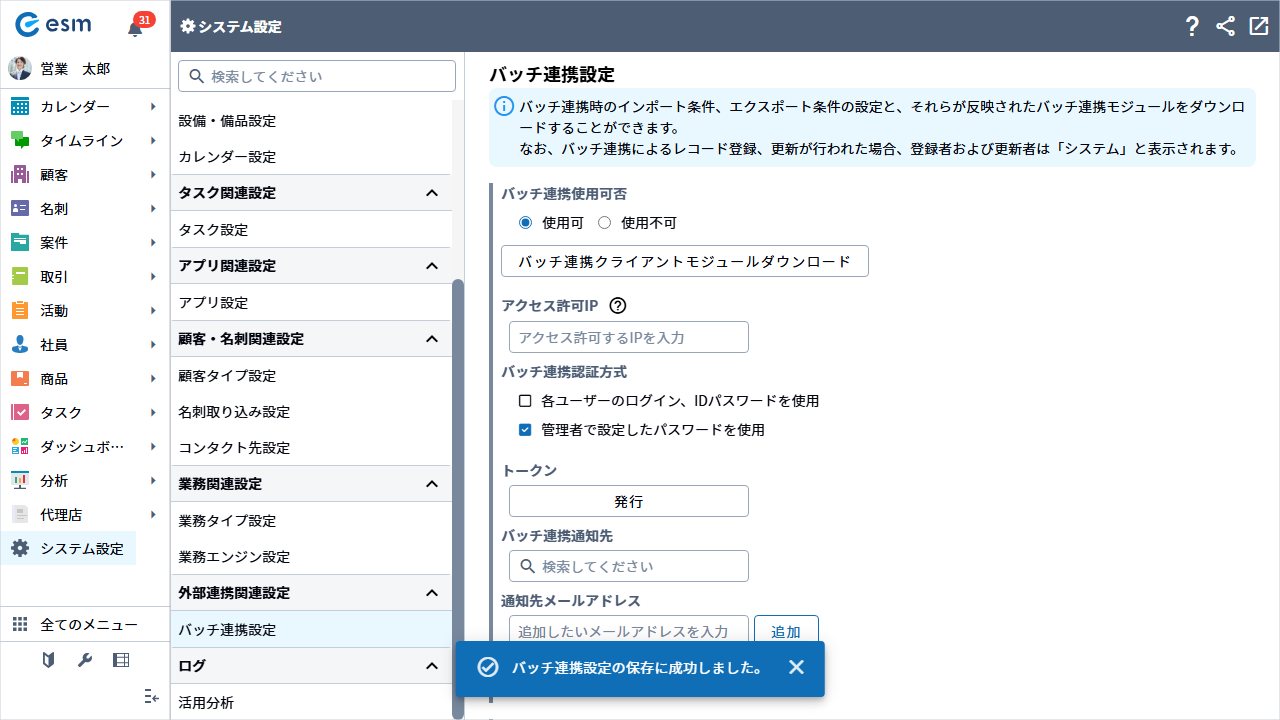Check 各ユーザーのログイン、IDパスワードを使用

(x=525, y=401)
